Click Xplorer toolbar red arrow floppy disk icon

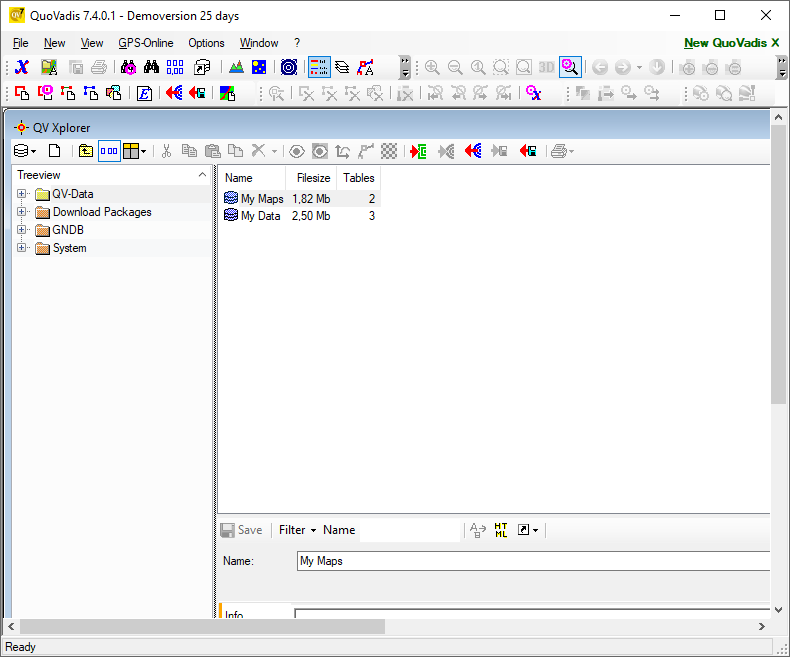(528, 151)
